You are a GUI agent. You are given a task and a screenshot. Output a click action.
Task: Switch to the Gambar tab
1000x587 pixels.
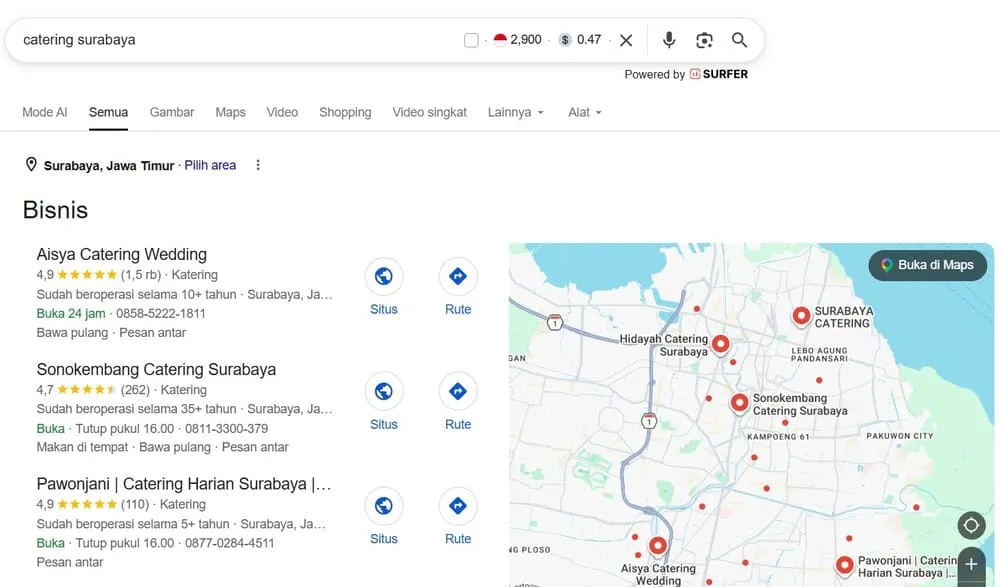point(172,112)
